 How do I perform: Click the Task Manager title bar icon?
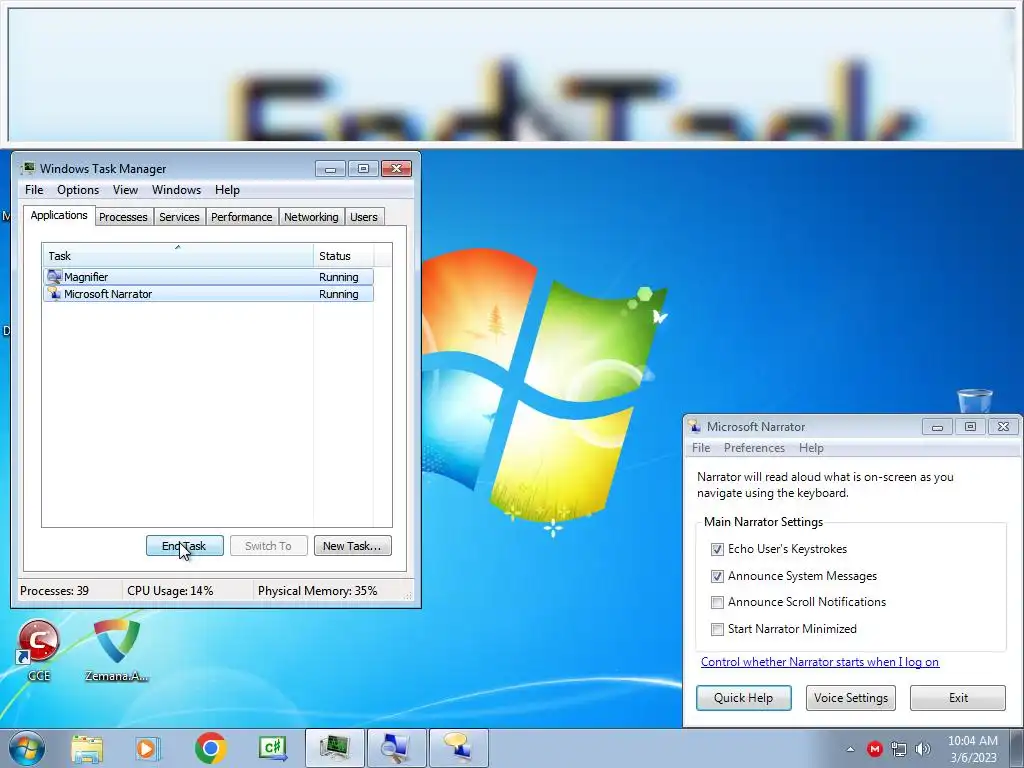click(x=27, y=168)
